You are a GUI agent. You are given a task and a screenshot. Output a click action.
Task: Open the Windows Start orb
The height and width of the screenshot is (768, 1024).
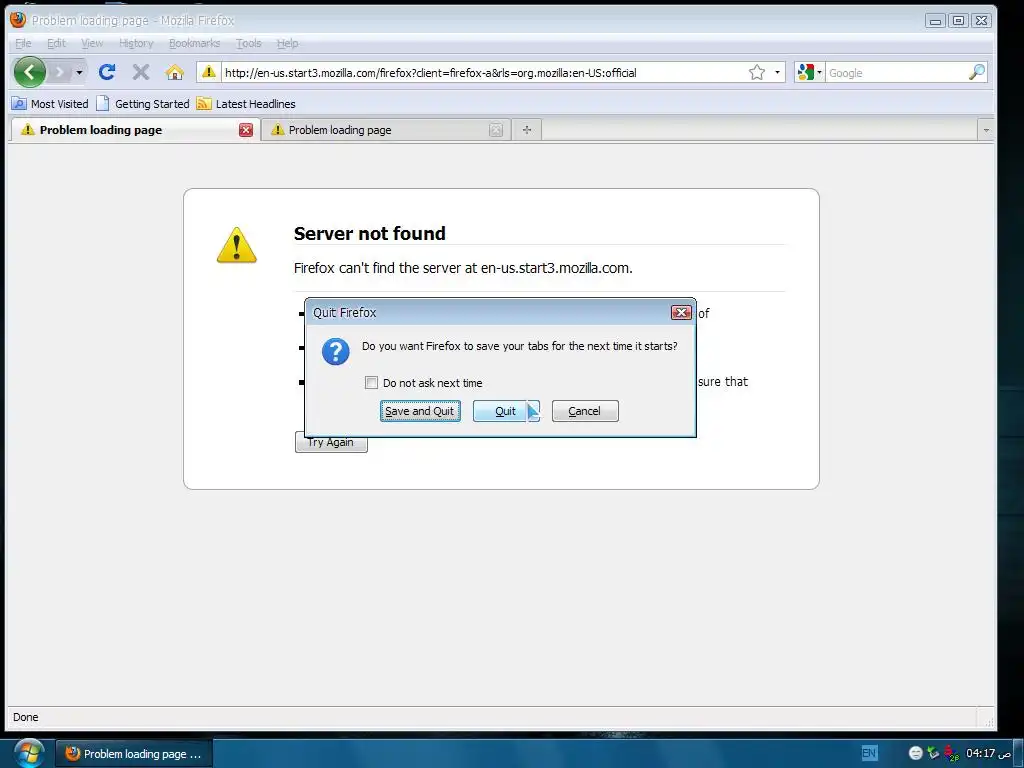[29, 753]
